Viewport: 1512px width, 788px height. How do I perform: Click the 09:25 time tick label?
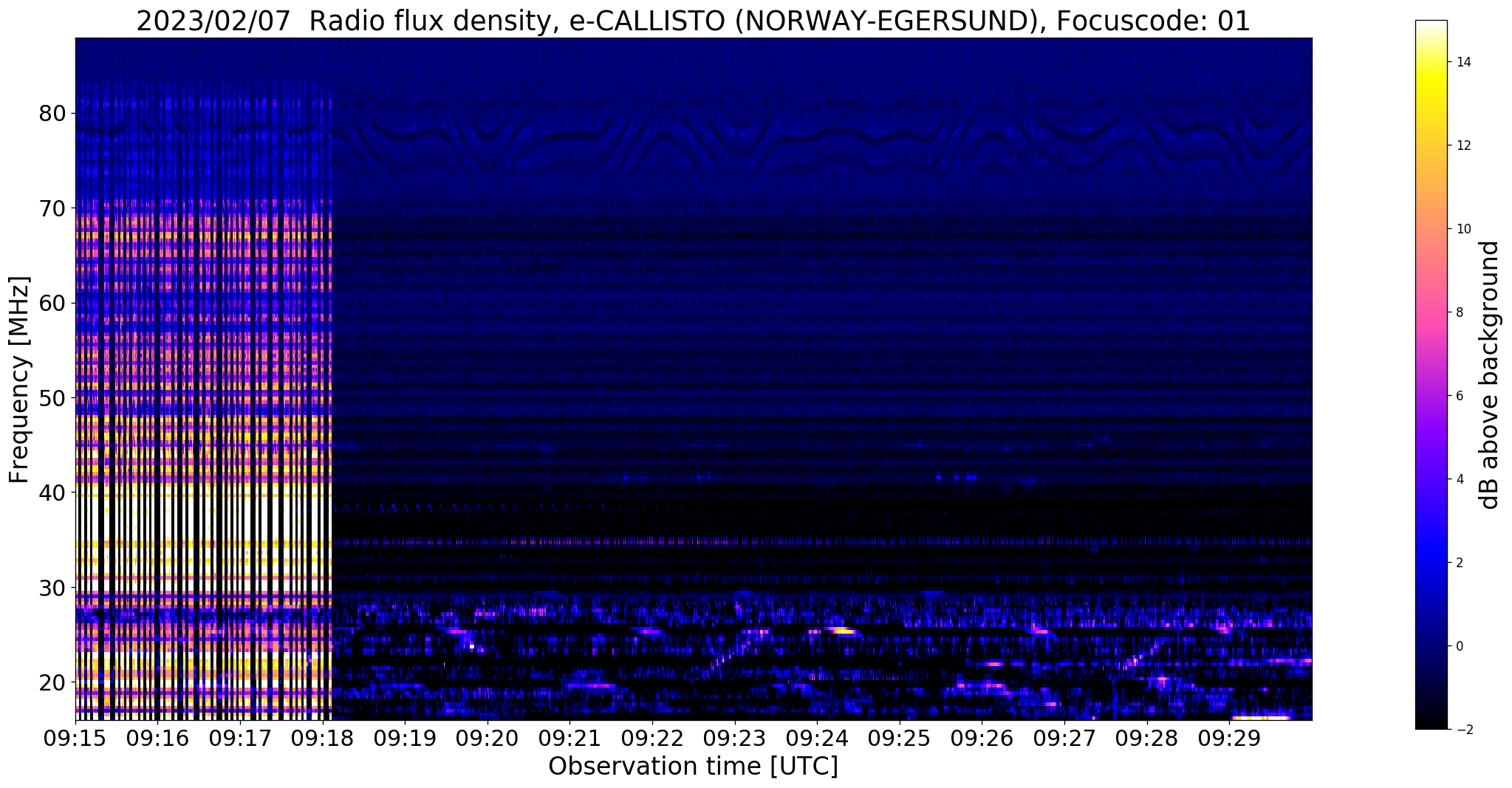900,738
